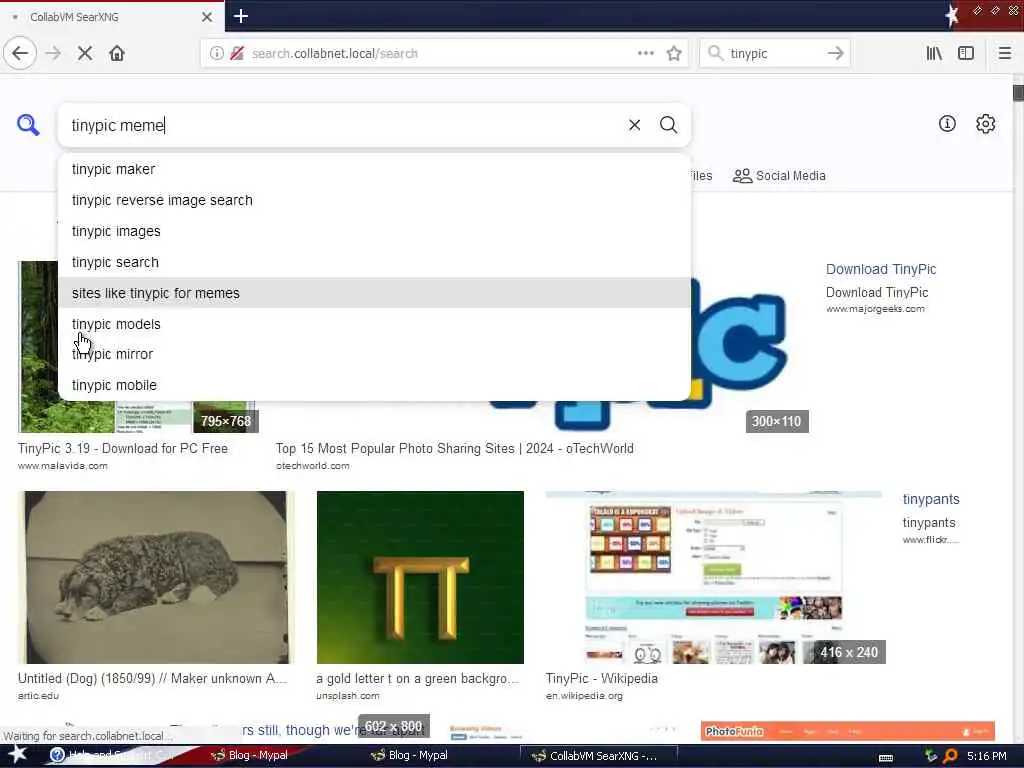Open the tinypants result link
The height and width of the screenshot is (768, 1024).
pos(931,499)
